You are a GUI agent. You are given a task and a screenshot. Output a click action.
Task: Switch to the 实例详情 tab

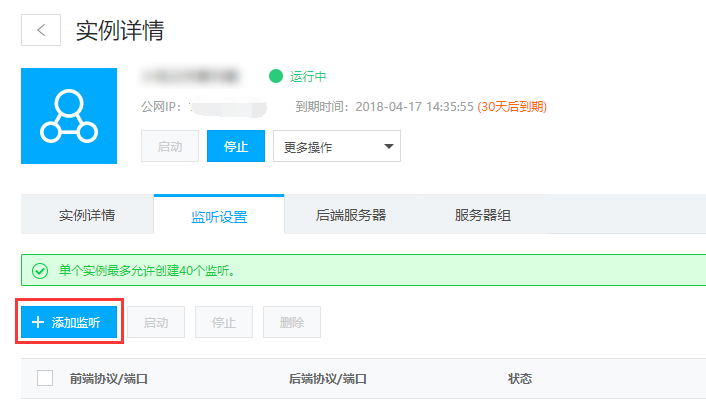pyautogui.click(x=87, y=215)
